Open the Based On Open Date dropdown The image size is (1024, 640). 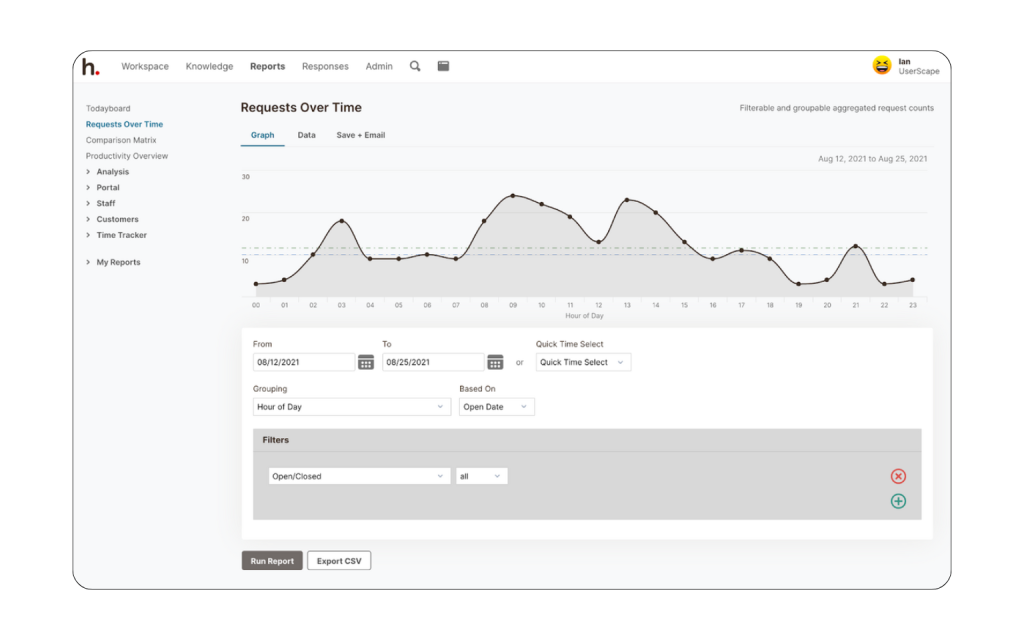pos(496,407)
